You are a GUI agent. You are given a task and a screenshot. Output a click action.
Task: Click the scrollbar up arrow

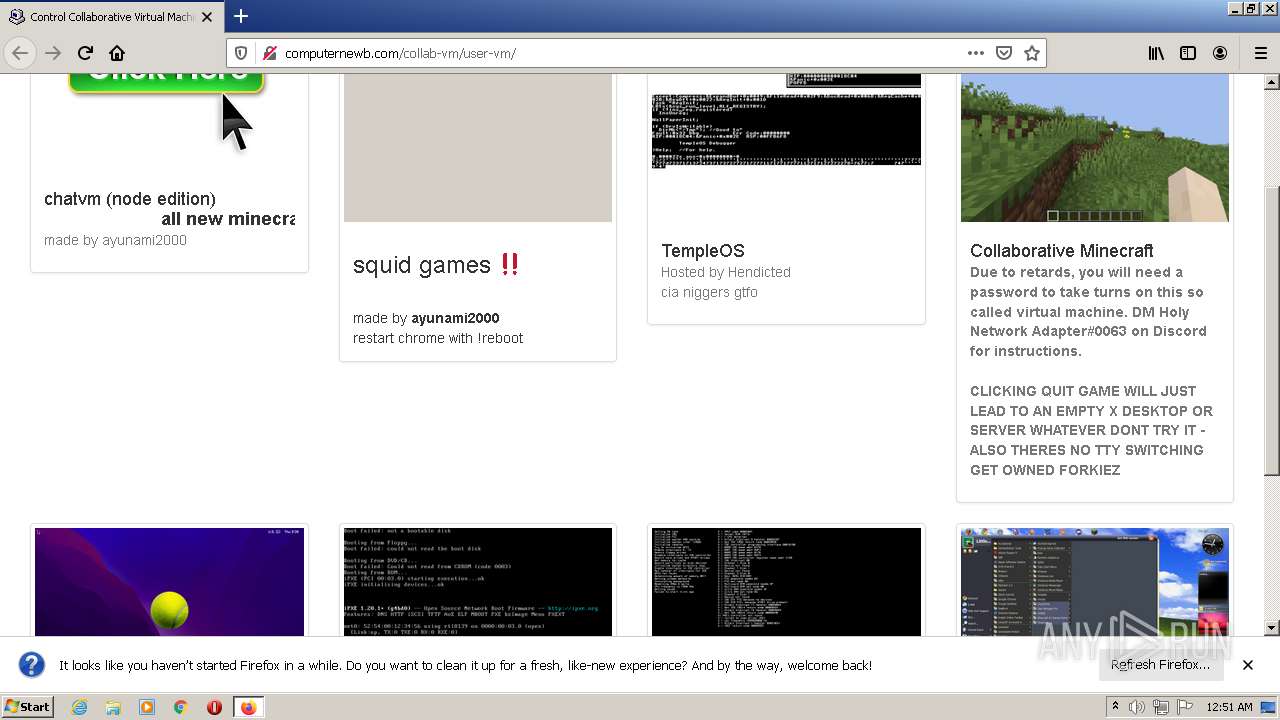(1272, 81)
